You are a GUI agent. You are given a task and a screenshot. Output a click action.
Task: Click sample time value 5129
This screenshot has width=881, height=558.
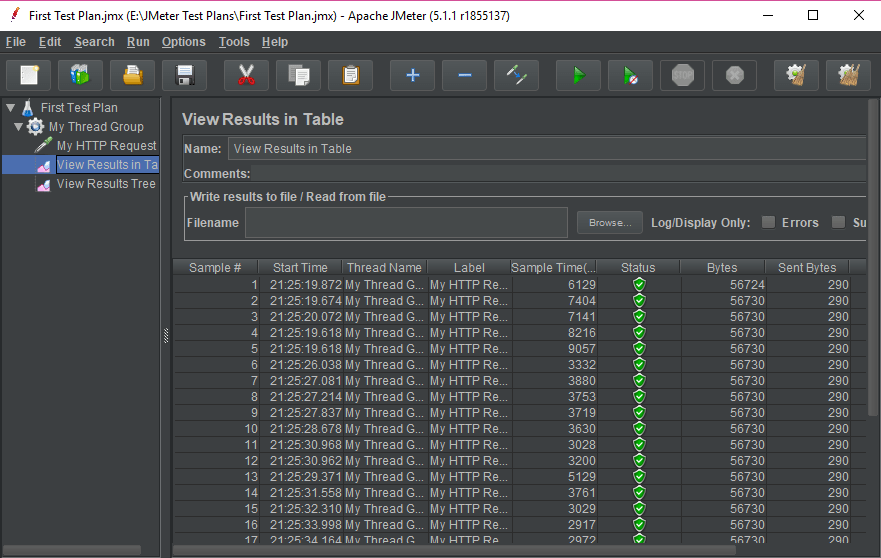(x=582, y=477)
